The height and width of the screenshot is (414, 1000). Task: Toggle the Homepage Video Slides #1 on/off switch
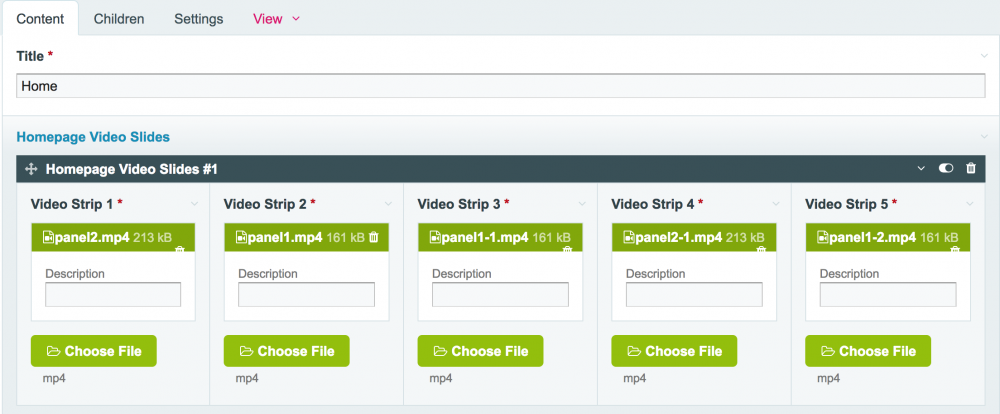click(x=946, y=169)
